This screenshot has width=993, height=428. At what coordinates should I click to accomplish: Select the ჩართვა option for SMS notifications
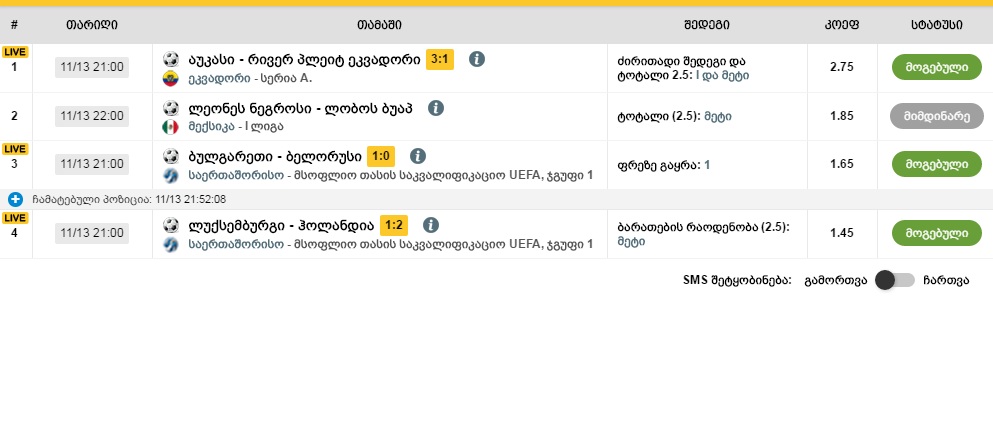[945, 280]
